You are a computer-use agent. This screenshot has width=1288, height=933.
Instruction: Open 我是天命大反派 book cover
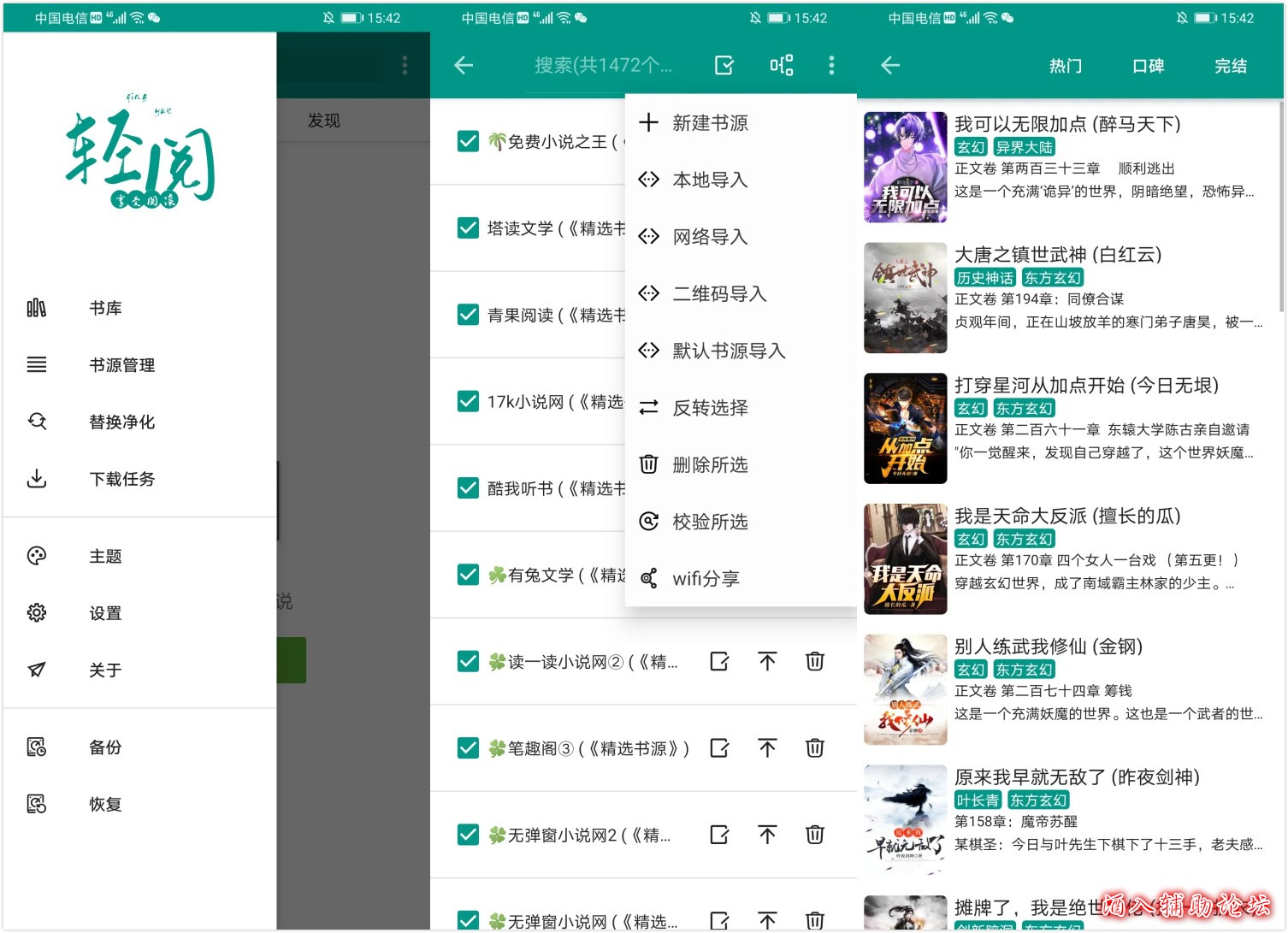coord(906,559)
